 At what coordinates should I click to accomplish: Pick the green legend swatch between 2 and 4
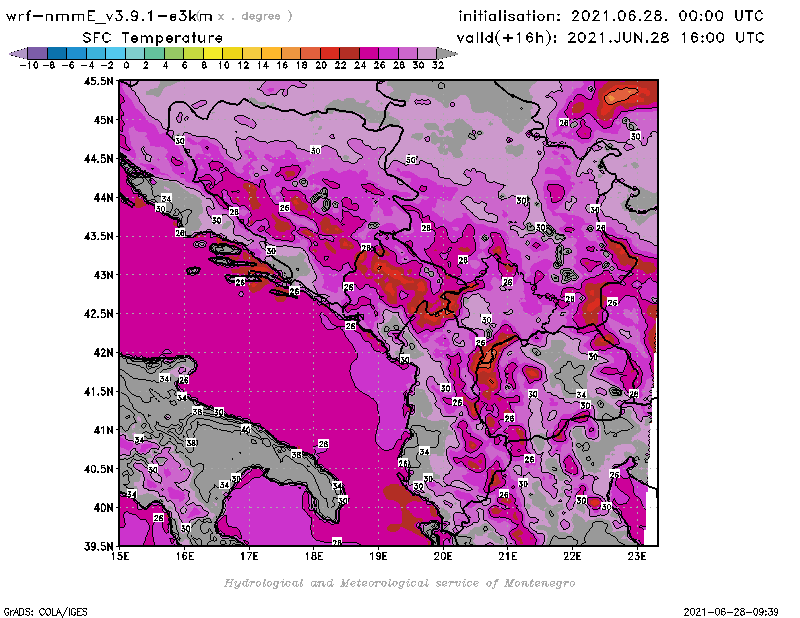tap(155, 53)
